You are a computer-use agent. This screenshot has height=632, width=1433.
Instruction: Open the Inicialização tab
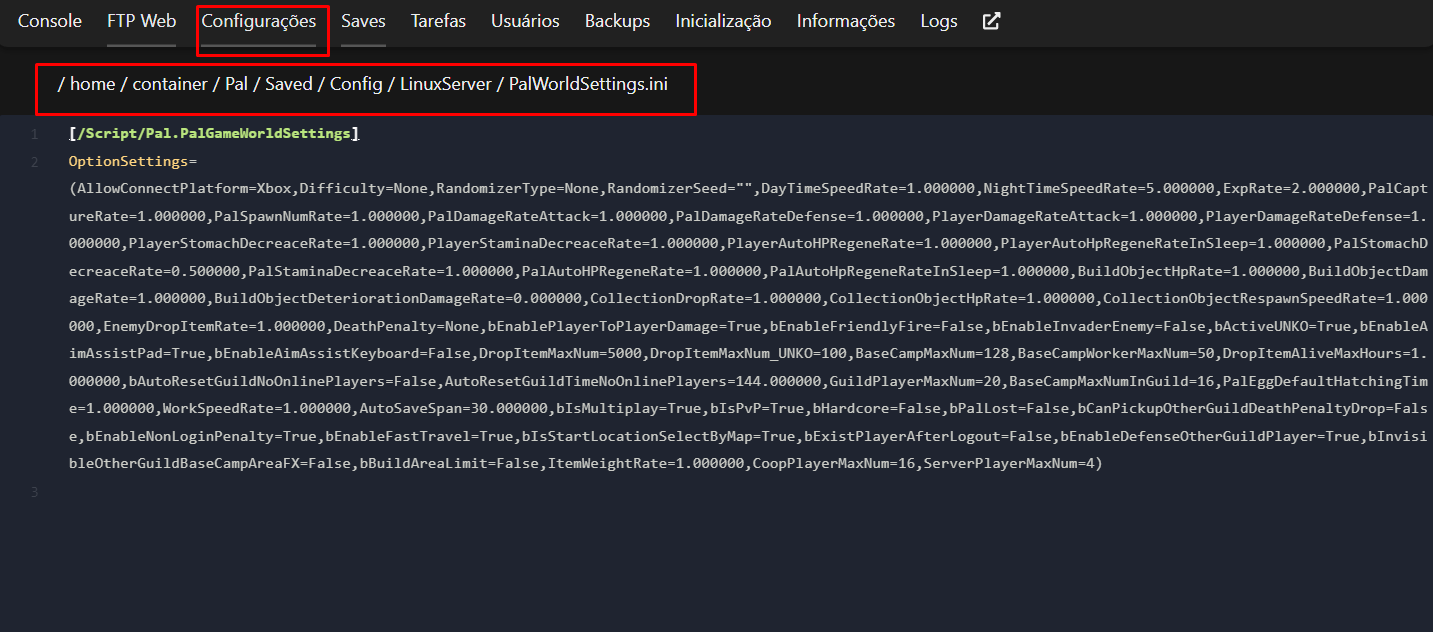click(x=723, y=21)
